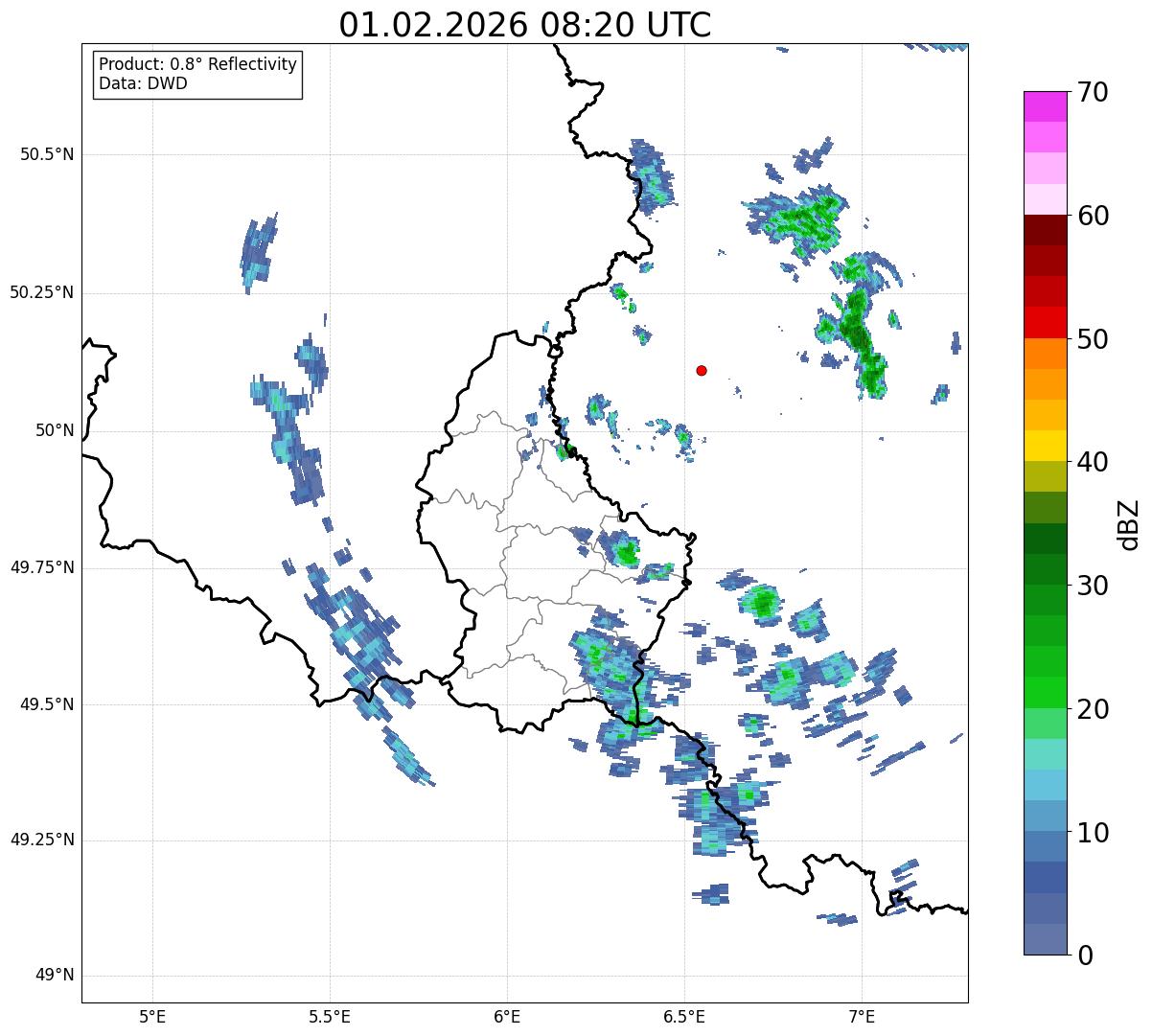Click the 5°E longitude label
Screen dimensions: 1152x1036
click(x=152, y=1017)
